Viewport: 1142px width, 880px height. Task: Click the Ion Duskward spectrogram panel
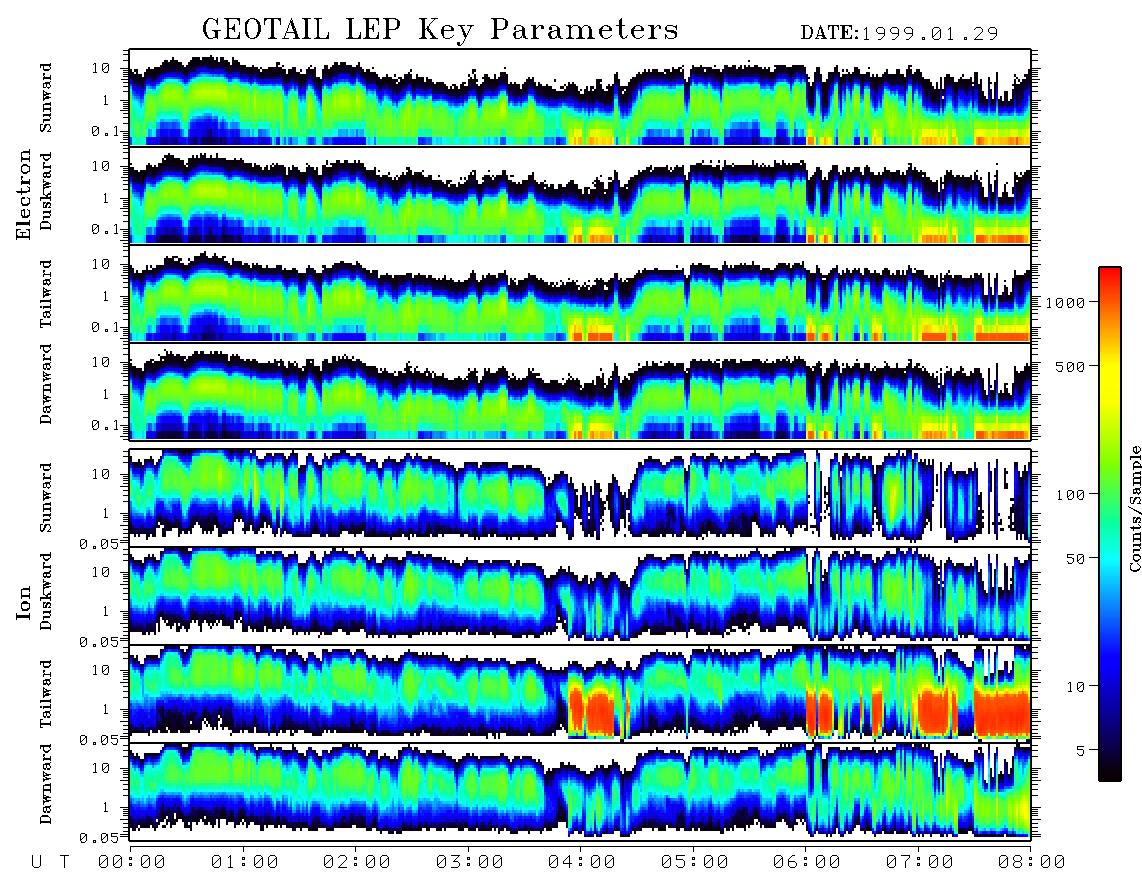coord(580,594)
